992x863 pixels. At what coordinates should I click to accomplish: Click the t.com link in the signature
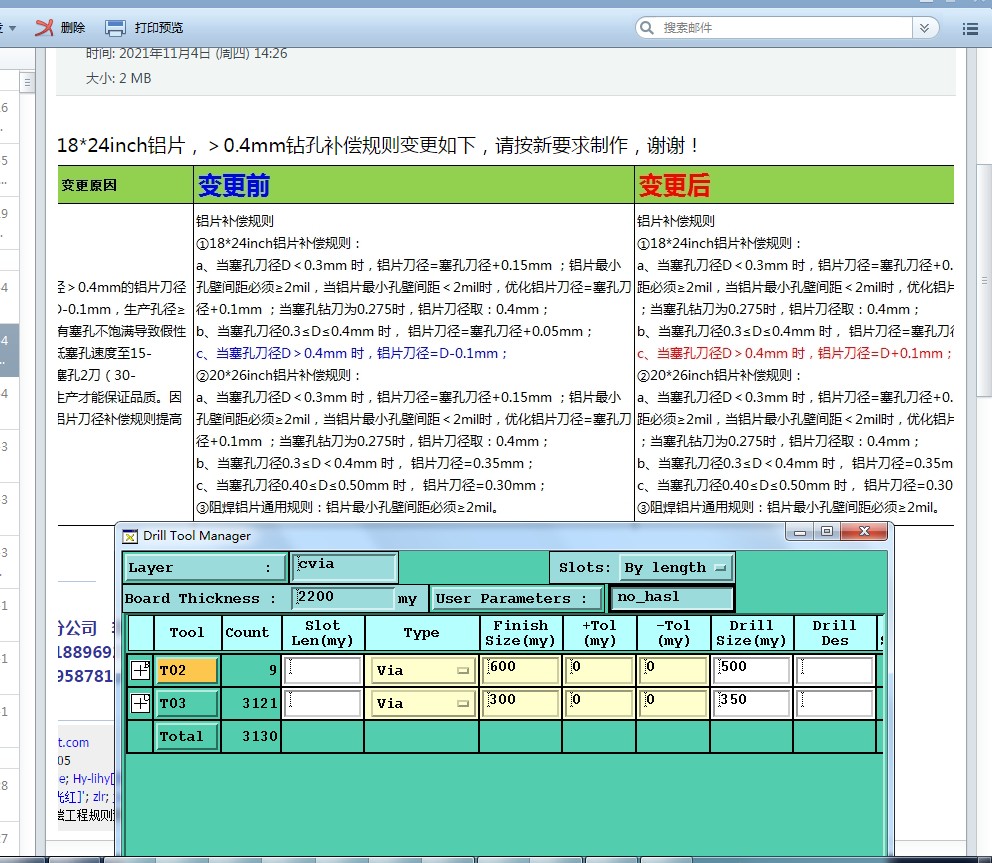point(74,742)
